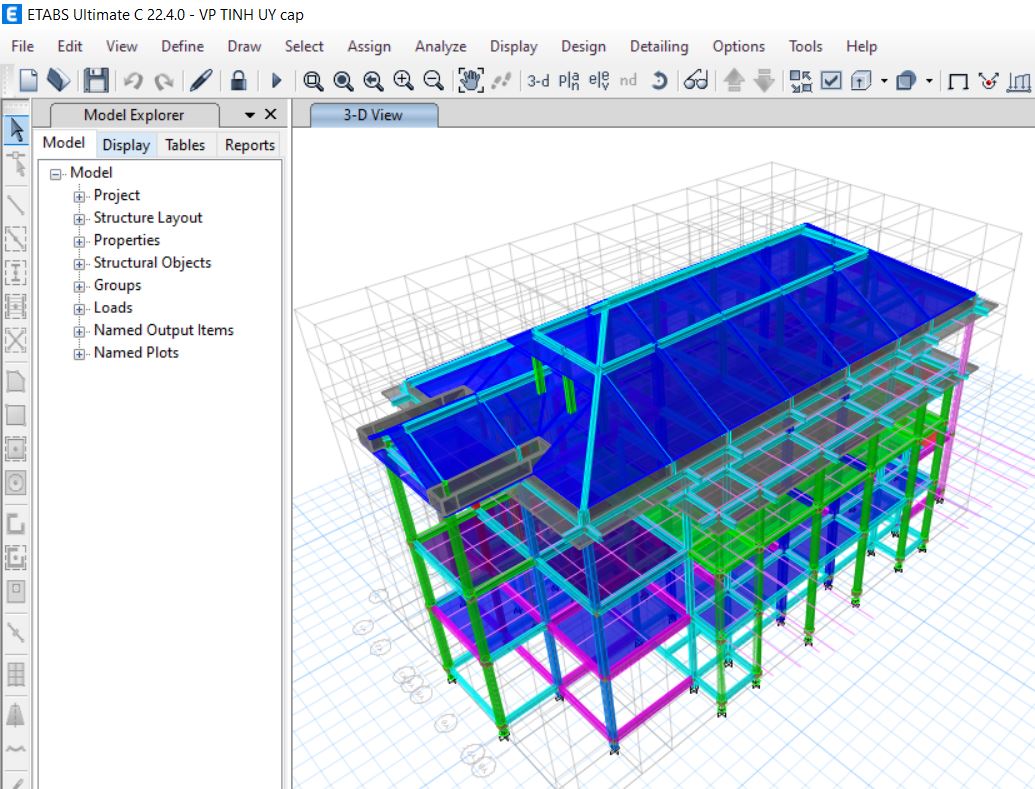This screenshot has height=789, width=1035.
Task: Choose the Select Object pointer tool
Action: [x=17, y=129]
